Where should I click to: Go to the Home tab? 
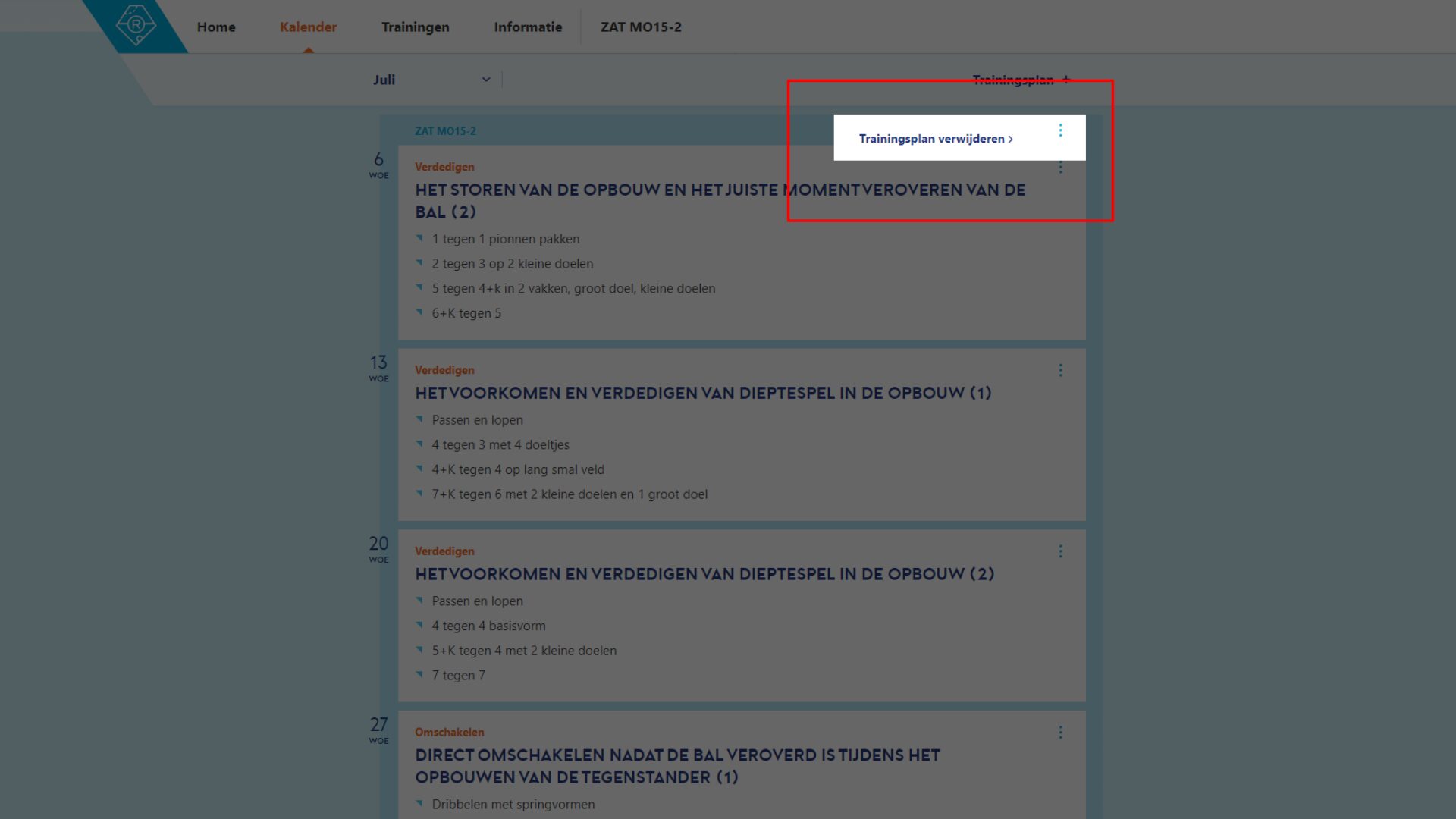pyautogui.click(x=216, y=27)
